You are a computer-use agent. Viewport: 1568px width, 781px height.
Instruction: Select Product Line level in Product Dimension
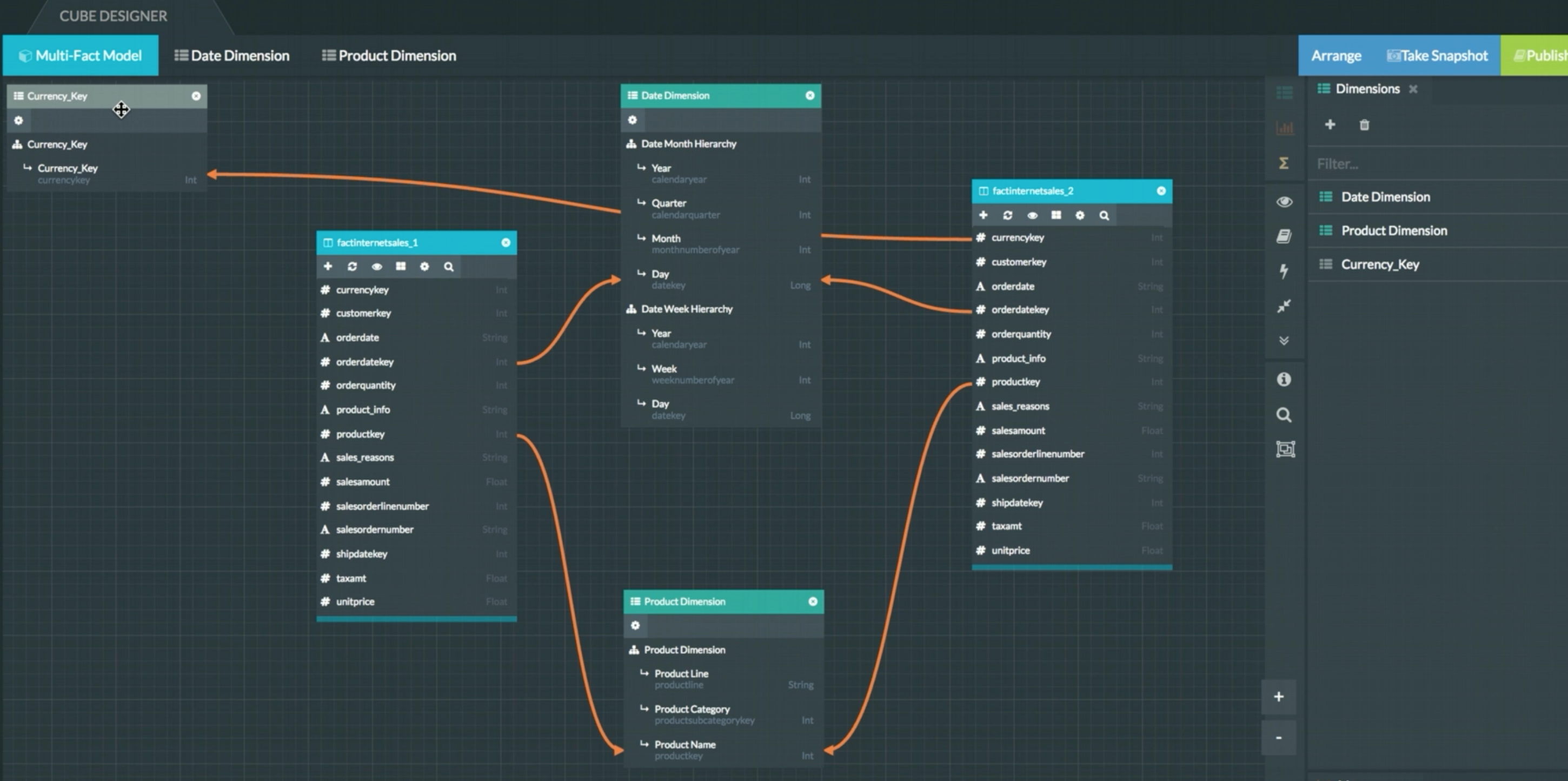tap(724, 679)
